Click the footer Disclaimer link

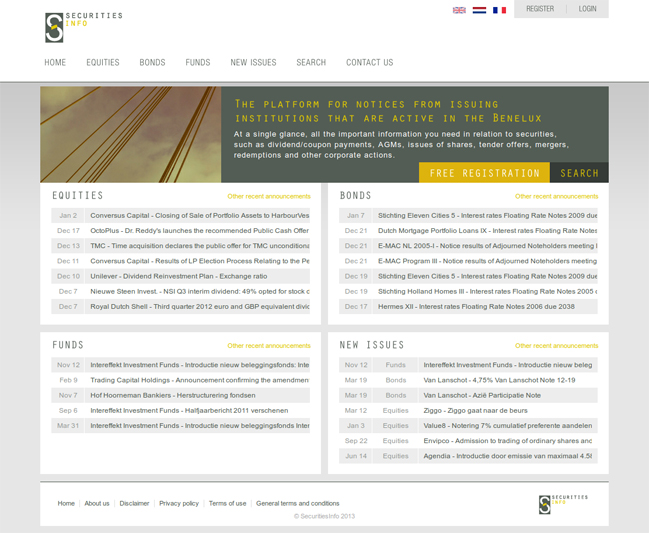[x=134, y=503]
